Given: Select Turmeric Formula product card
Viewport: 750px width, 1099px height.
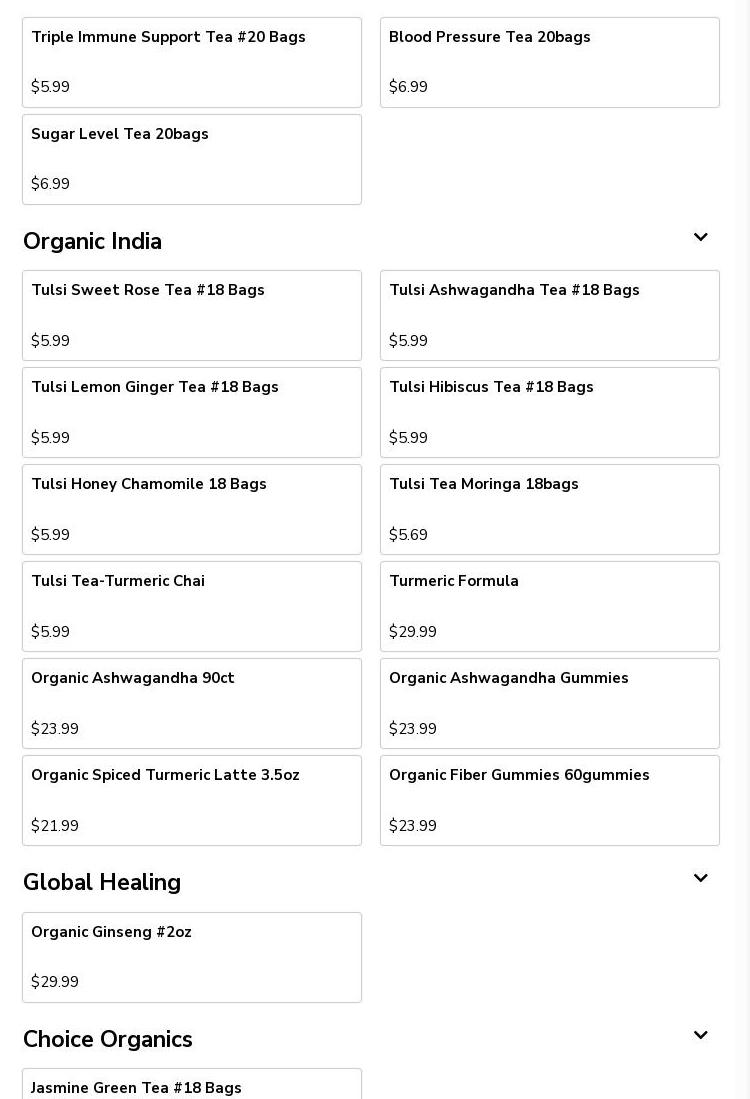Looking at the screenshot, I should (x=550, y=606).
